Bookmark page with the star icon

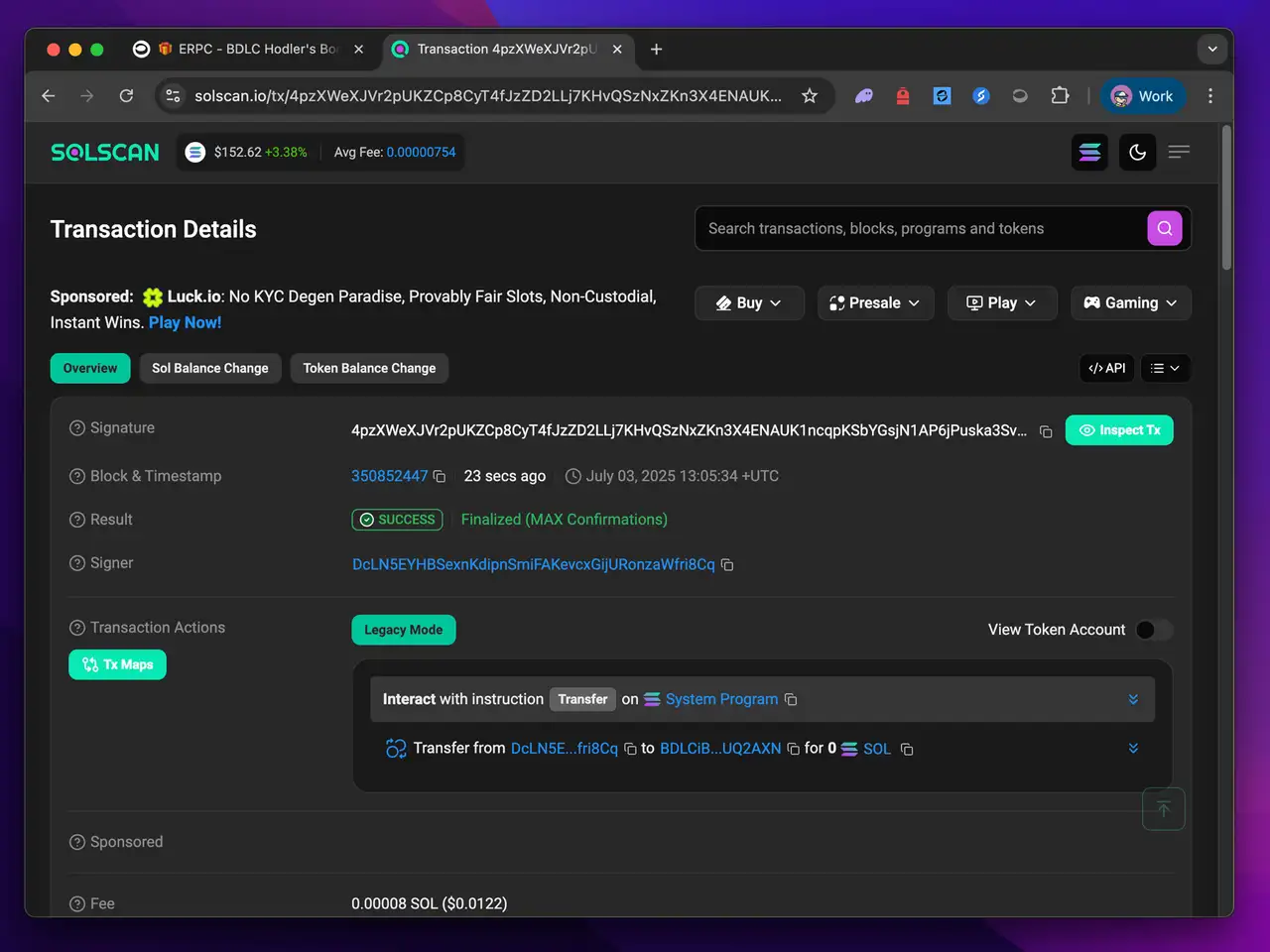(x=810, y=96)
